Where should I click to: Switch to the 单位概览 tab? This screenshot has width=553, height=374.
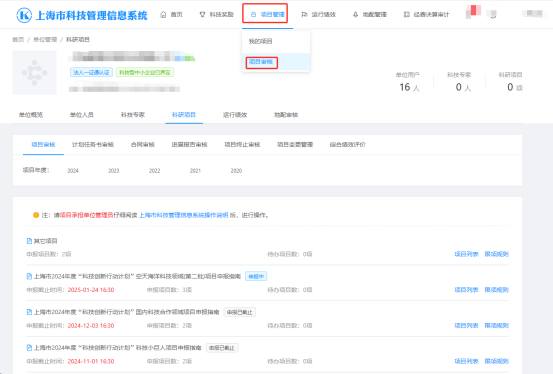(x=31, y=115)
